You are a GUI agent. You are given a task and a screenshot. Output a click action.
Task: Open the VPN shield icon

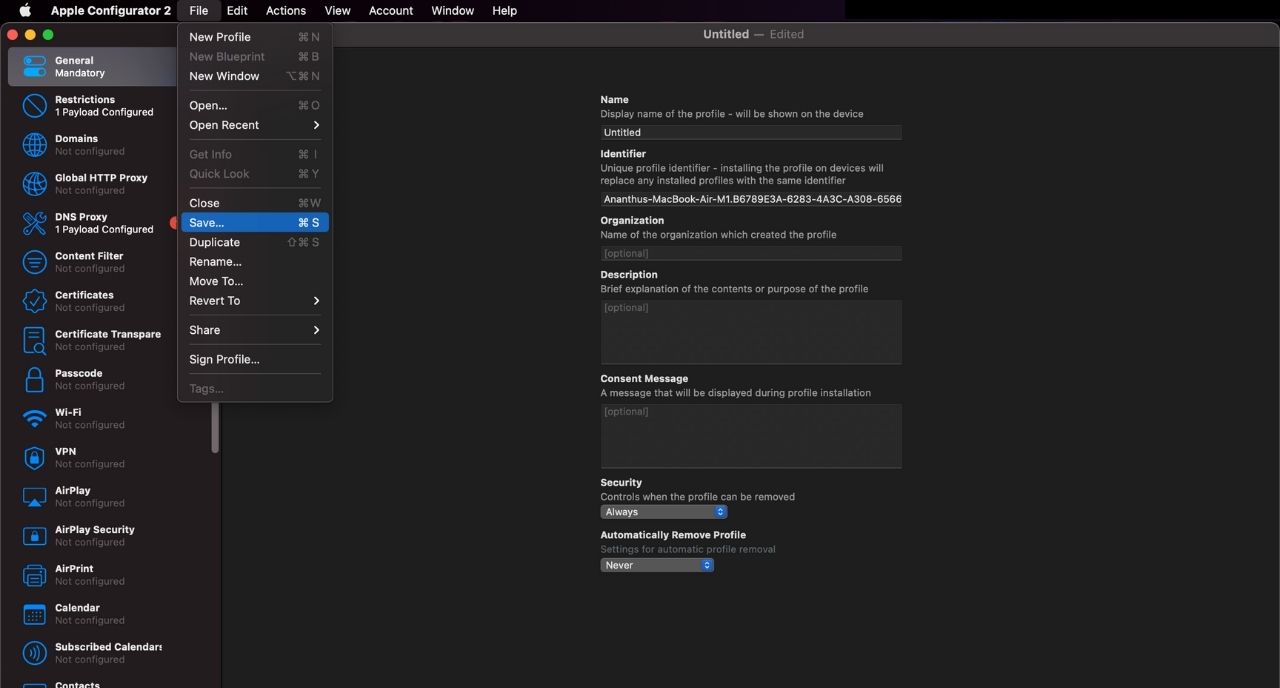(x=35, y=457)
